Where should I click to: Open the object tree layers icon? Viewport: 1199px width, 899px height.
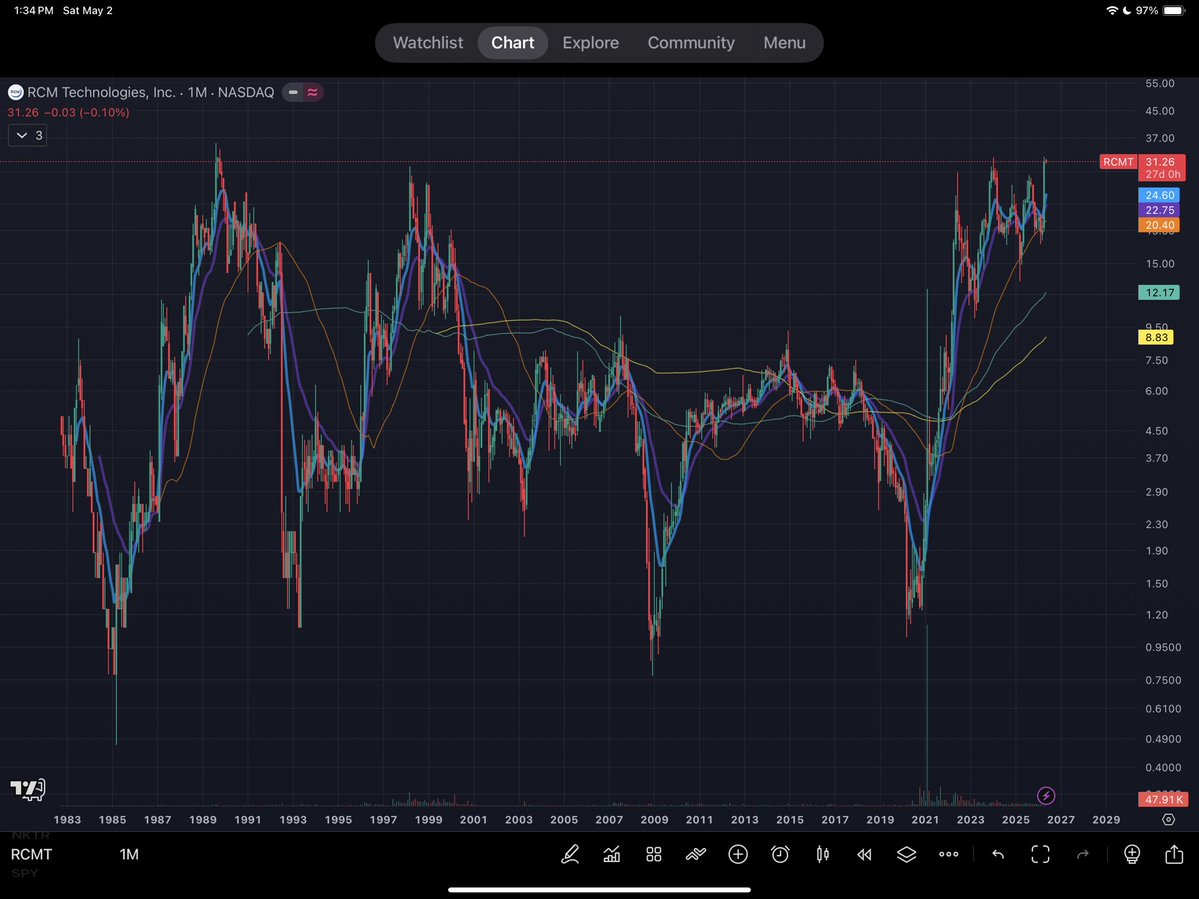coord(906,854)
